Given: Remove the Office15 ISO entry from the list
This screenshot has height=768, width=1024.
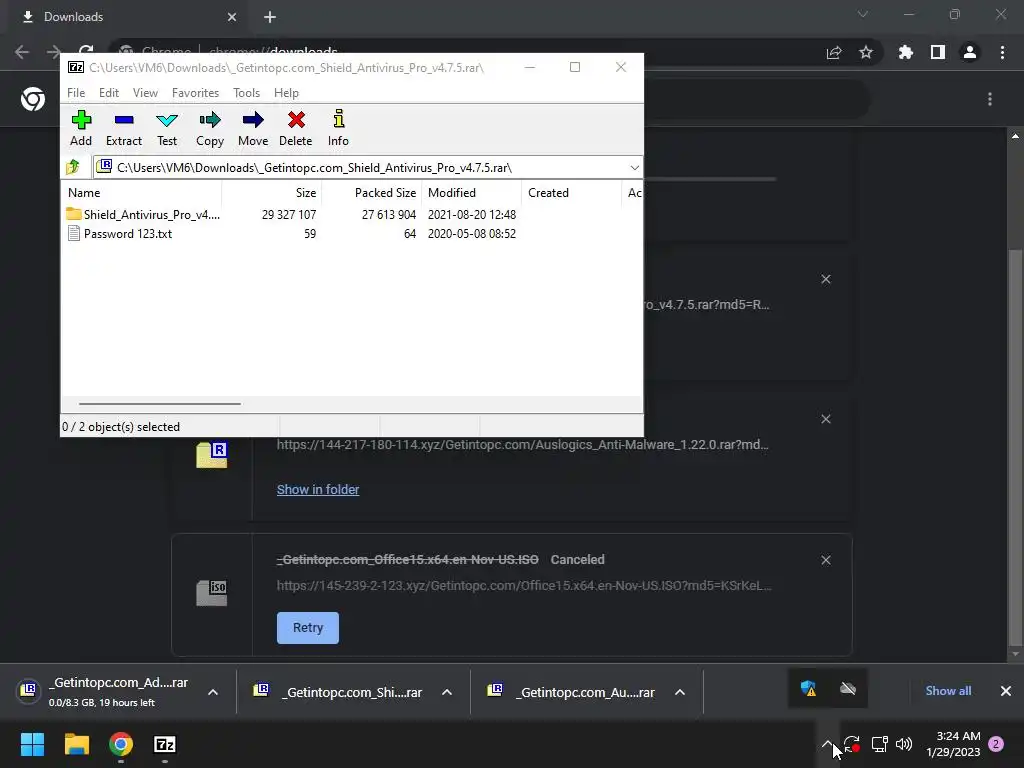Looking at the screenshot, I should pyautogui.click(x=825, y=560).
